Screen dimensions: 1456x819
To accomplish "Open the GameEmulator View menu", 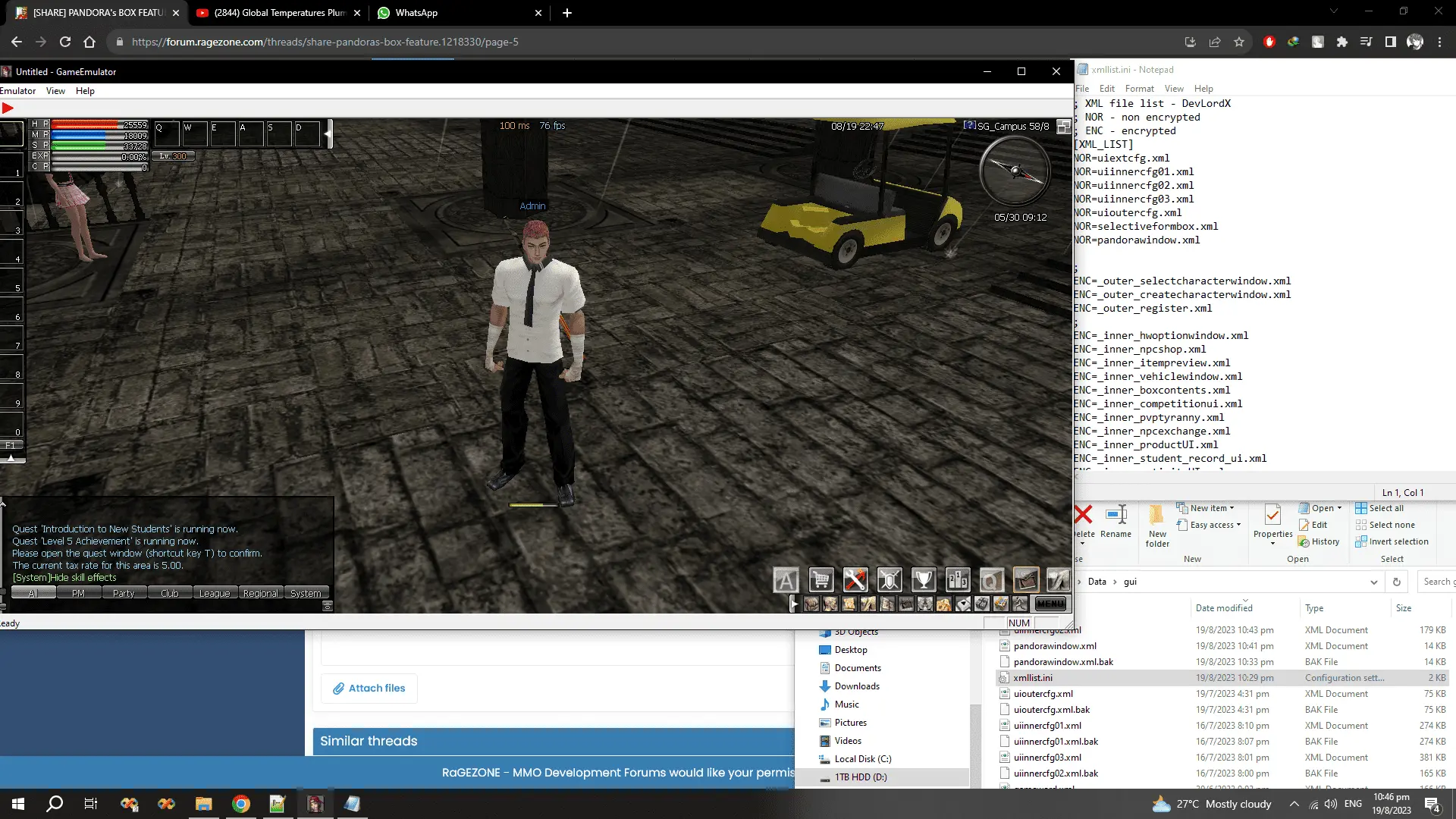I will pos(55,91).
